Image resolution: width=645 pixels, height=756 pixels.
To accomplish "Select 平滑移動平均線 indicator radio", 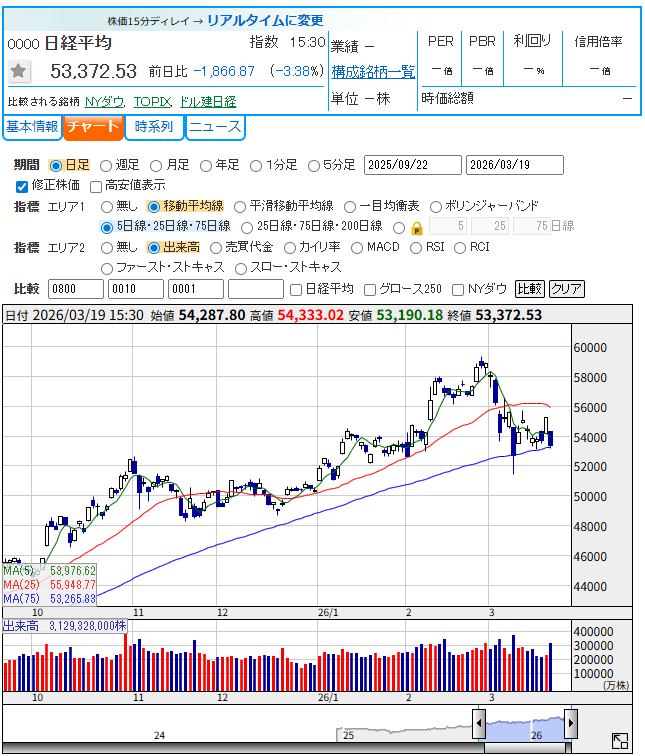I will 240,207.
